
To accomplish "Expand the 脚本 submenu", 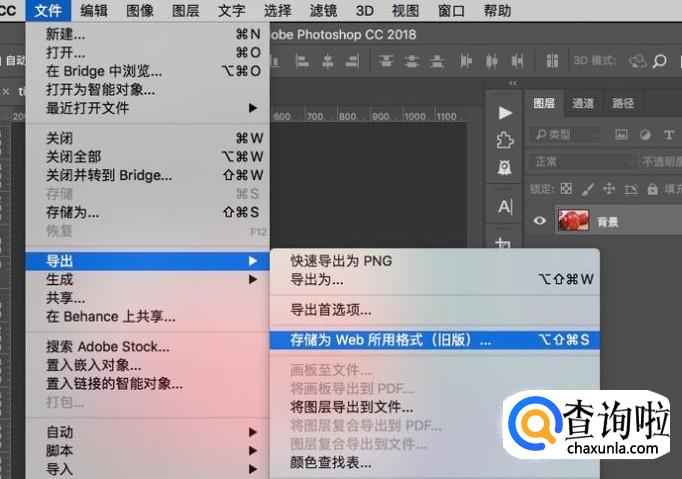I will tap(148, 451).
